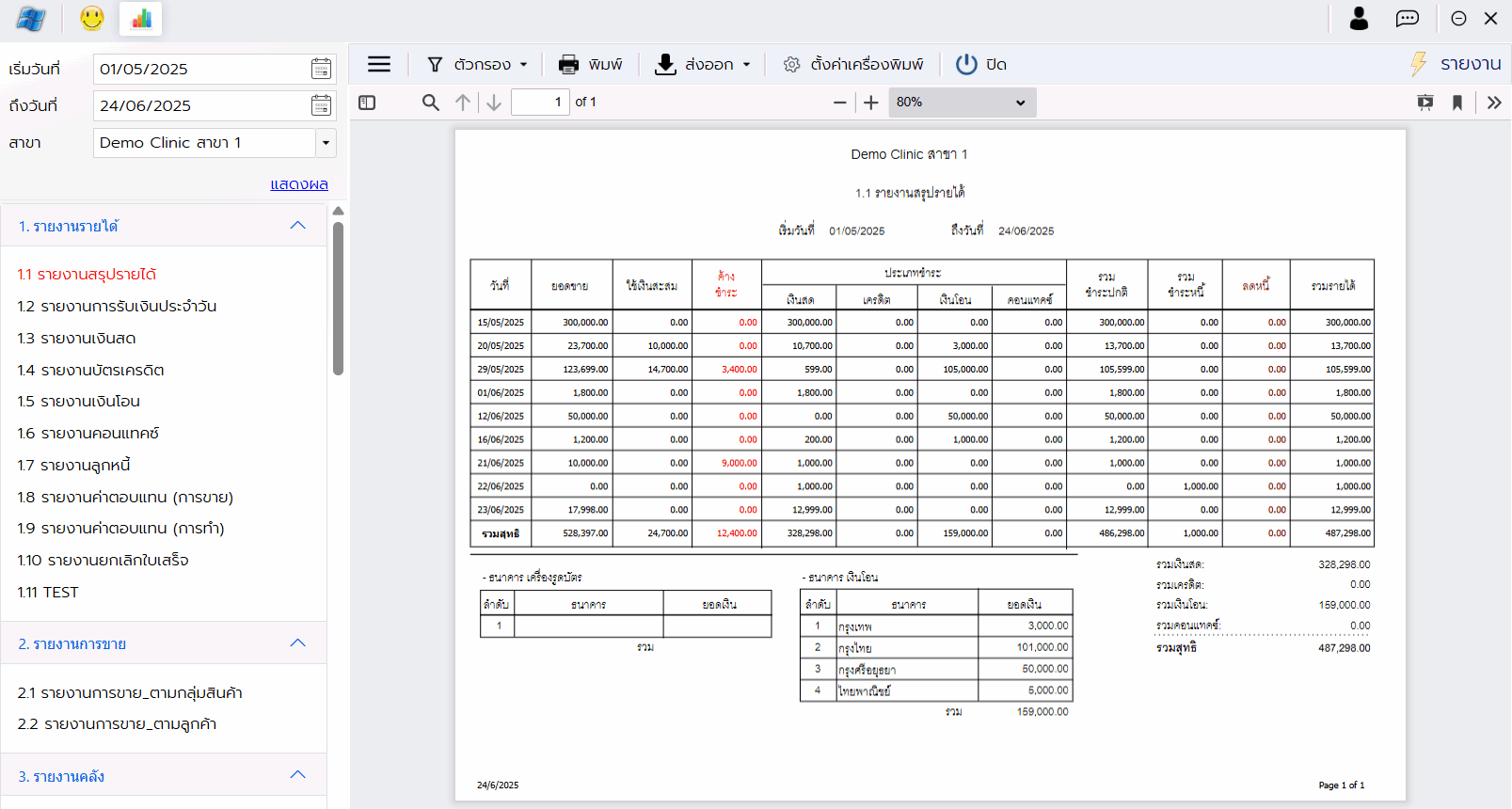Click the zoom out minus icon
1512x809 pixels.
[840, 103]
